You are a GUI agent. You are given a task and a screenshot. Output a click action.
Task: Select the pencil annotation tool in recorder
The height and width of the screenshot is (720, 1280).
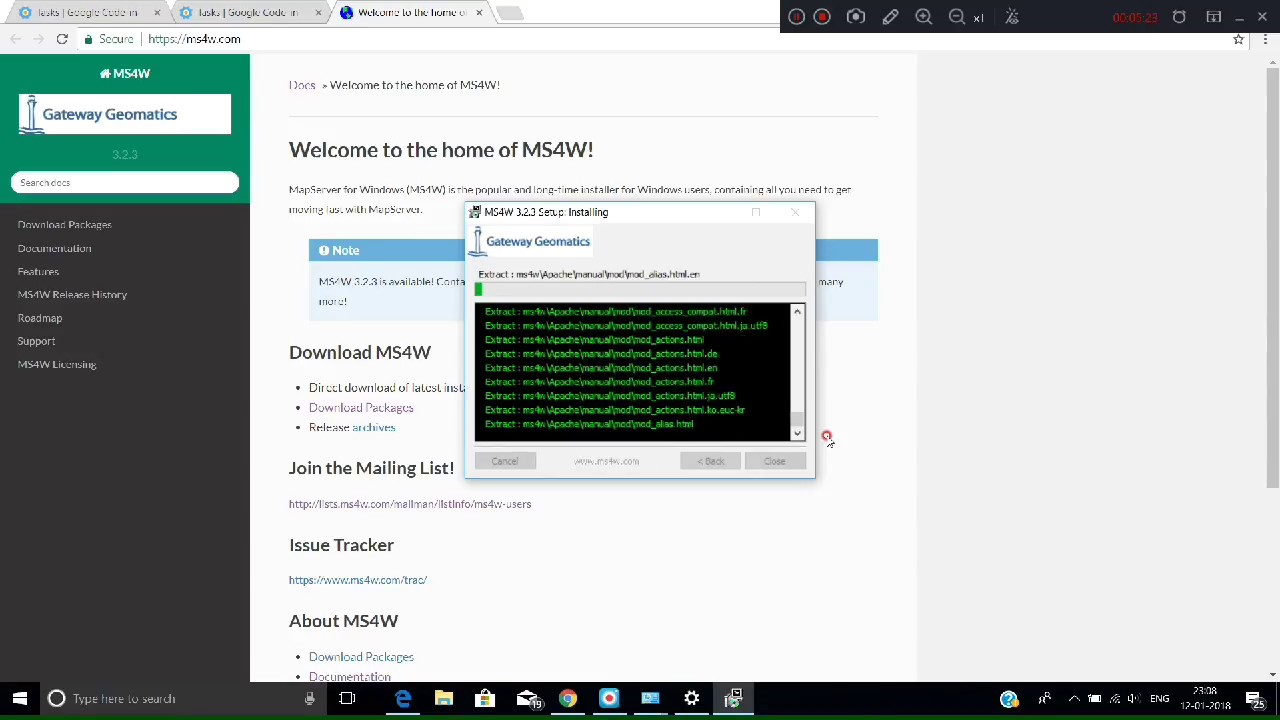[890, 17]
